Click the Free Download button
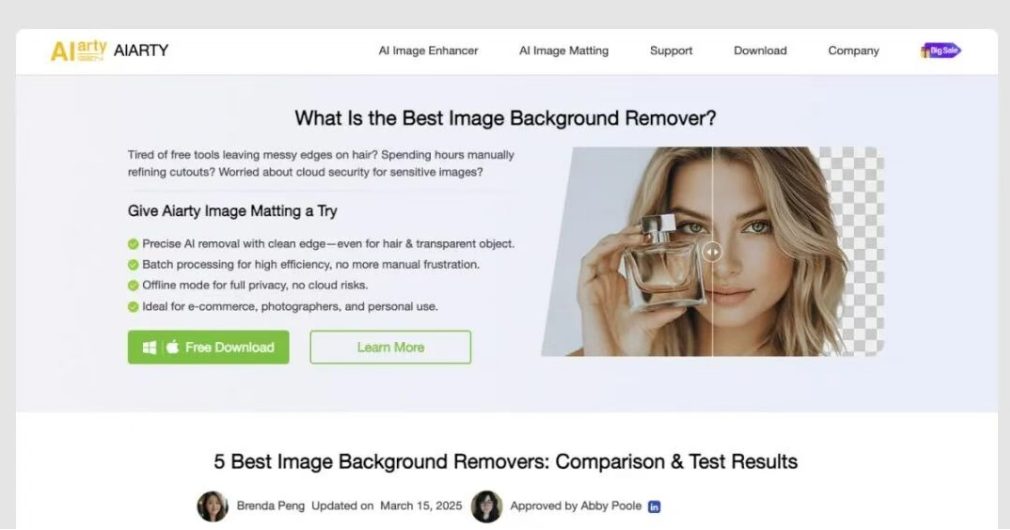Image resolution: width=1010 pixels, height=530 pixels. [x=208, y=347]
